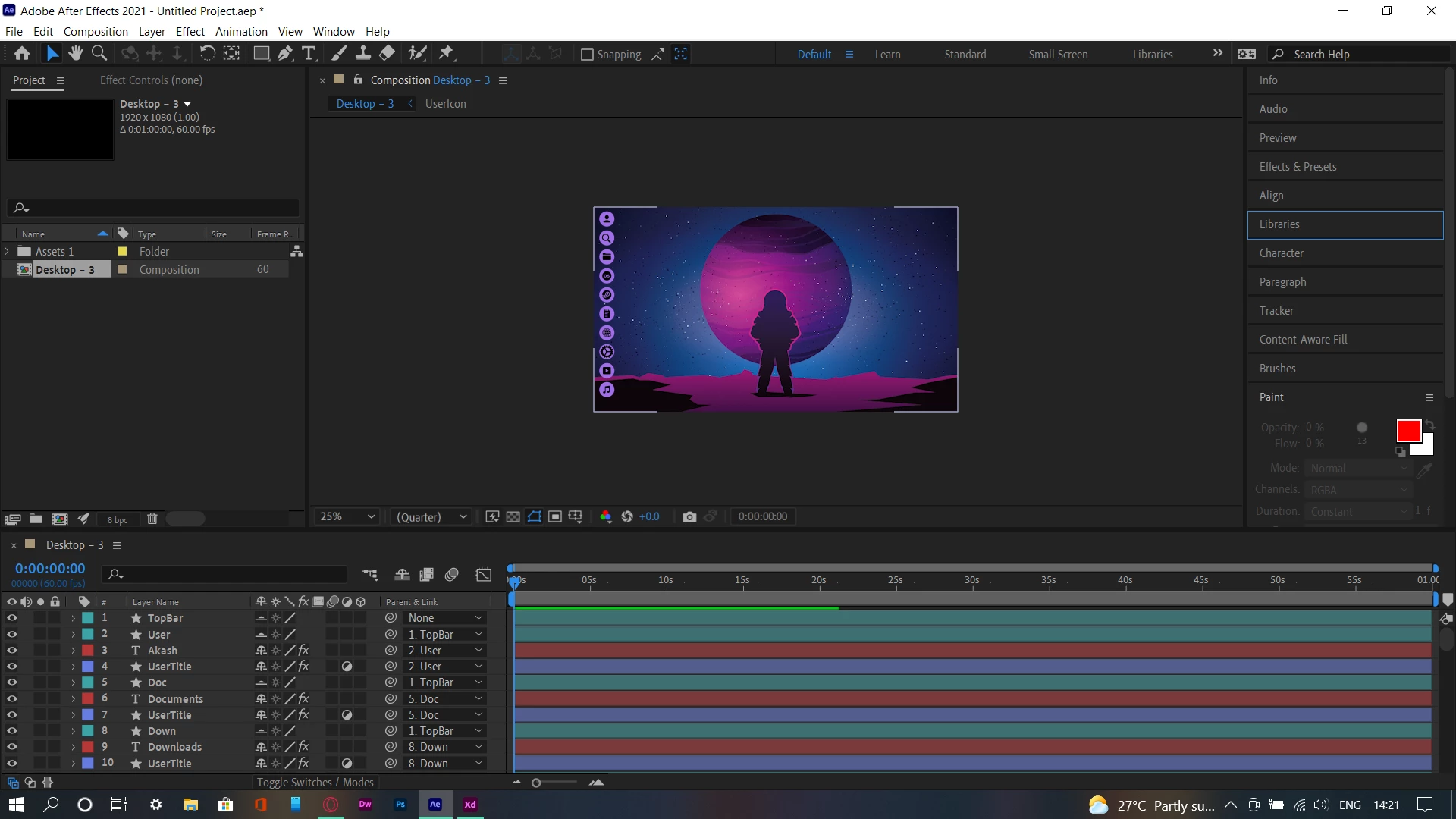Open the Quarter resolution dropdown
The image size is (1456, 819).
(431, 516)
